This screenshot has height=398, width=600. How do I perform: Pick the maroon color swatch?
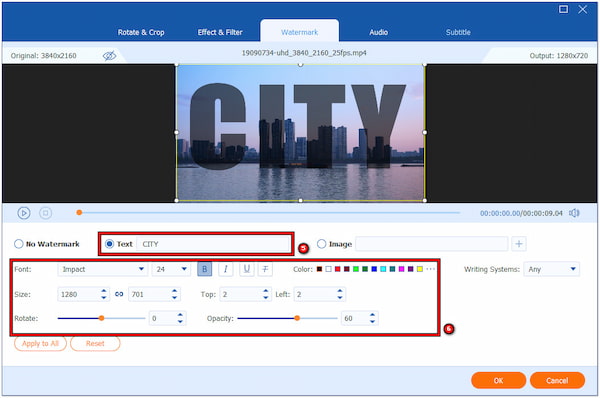click(347, 269)
